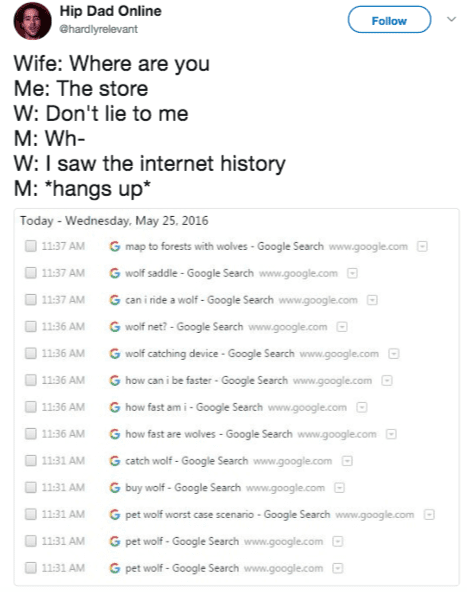Open the @hardlyrelevant handle link
The height and width of the screenshot is (592, 467).
pyautogui.click(x=99, y=29)
